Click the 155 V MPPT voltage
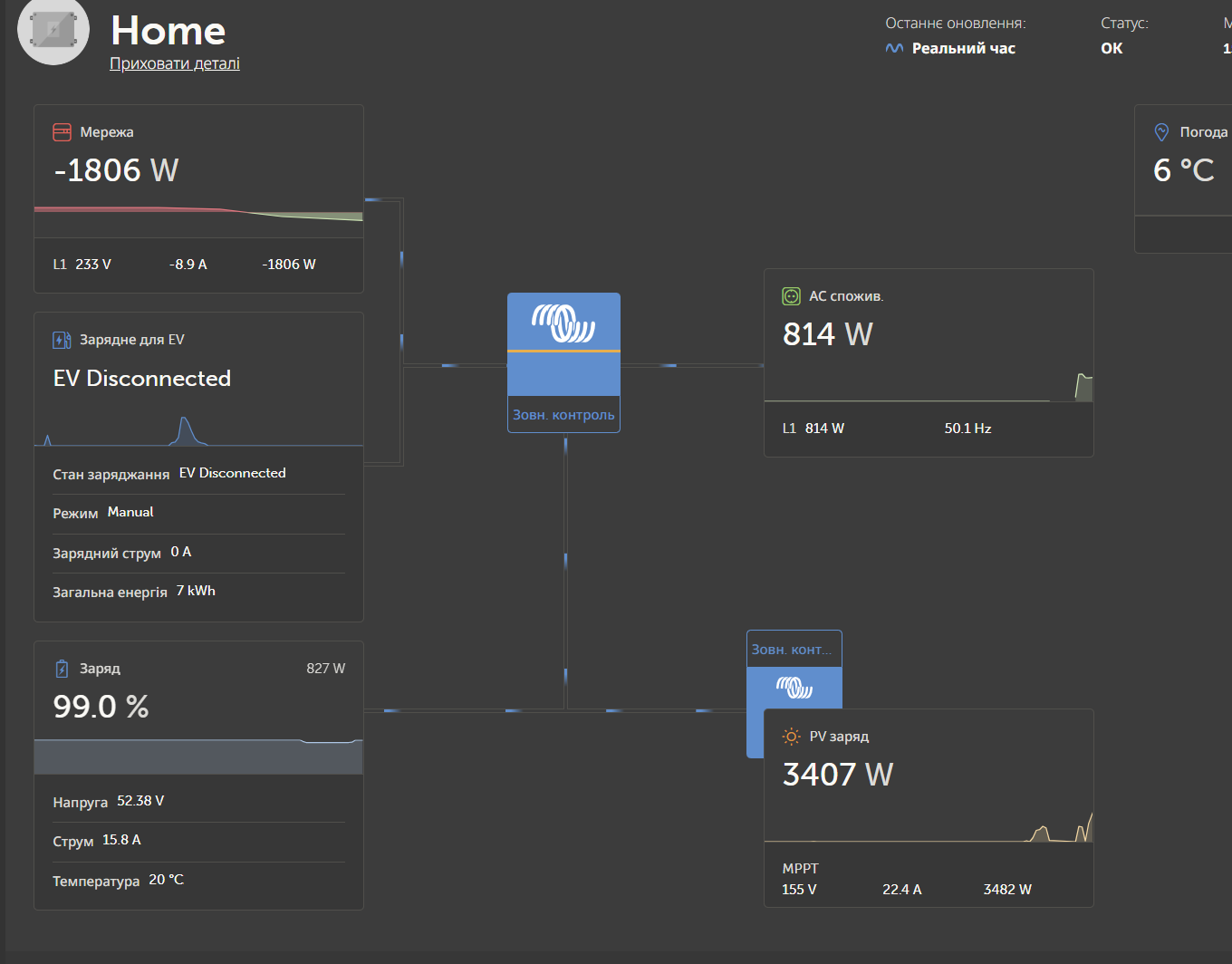The width and height of the screenshot is (1232, 964). point(799,890)
